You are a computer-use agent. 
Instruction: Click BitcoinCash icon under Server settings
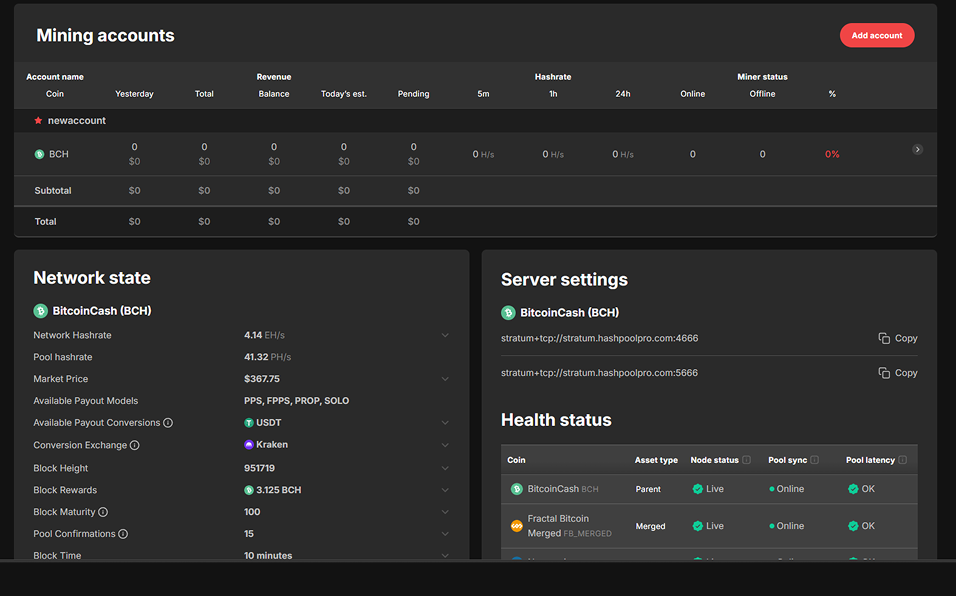(508, 313)
